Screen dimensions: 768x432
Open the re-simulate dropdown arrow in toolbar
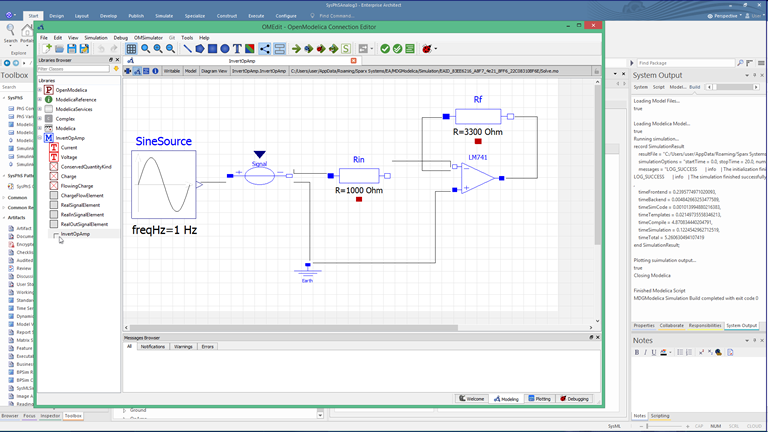[x=372, y=48]
